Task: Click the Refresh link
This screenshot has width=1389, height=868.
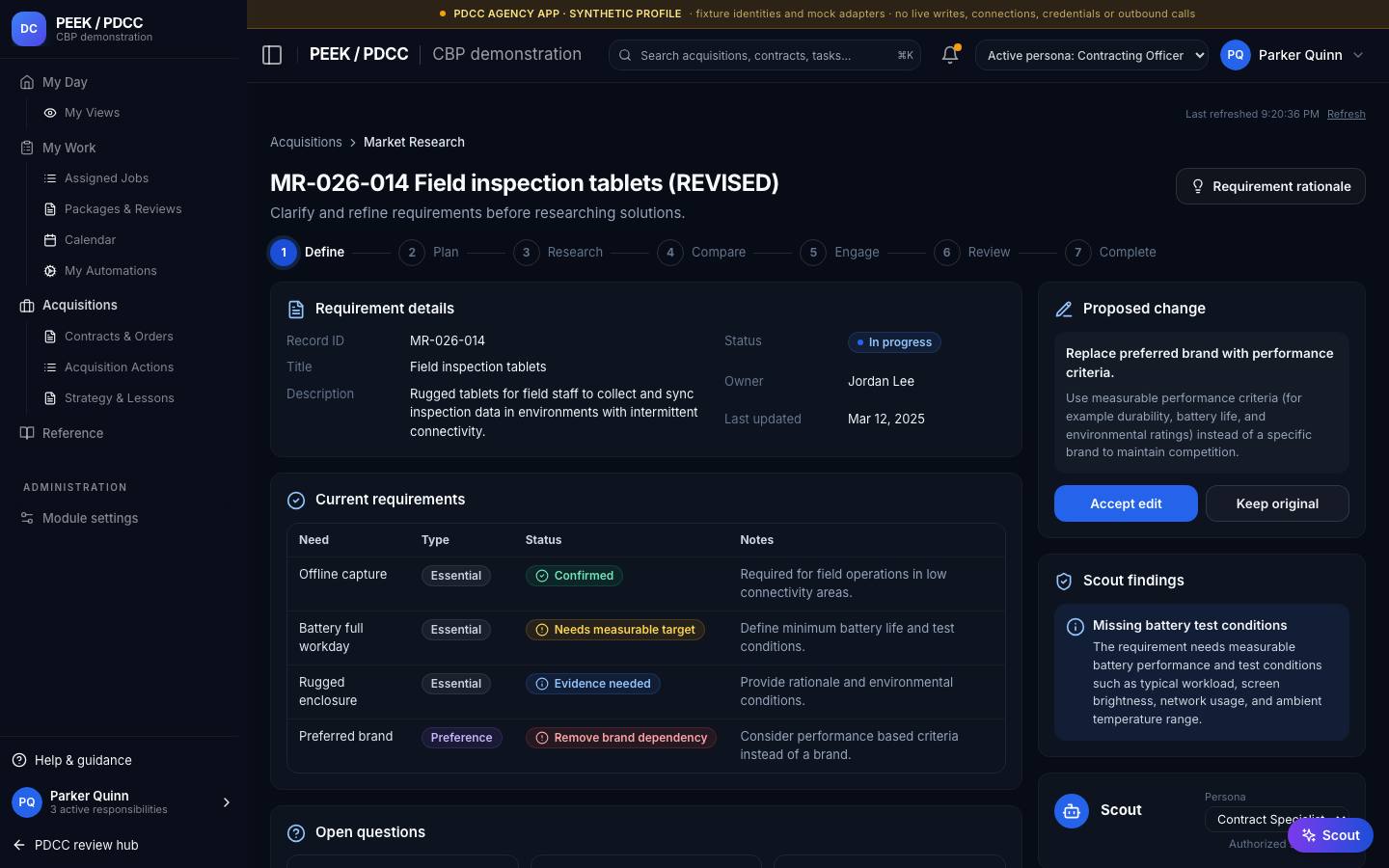Action: [1346, 114]
